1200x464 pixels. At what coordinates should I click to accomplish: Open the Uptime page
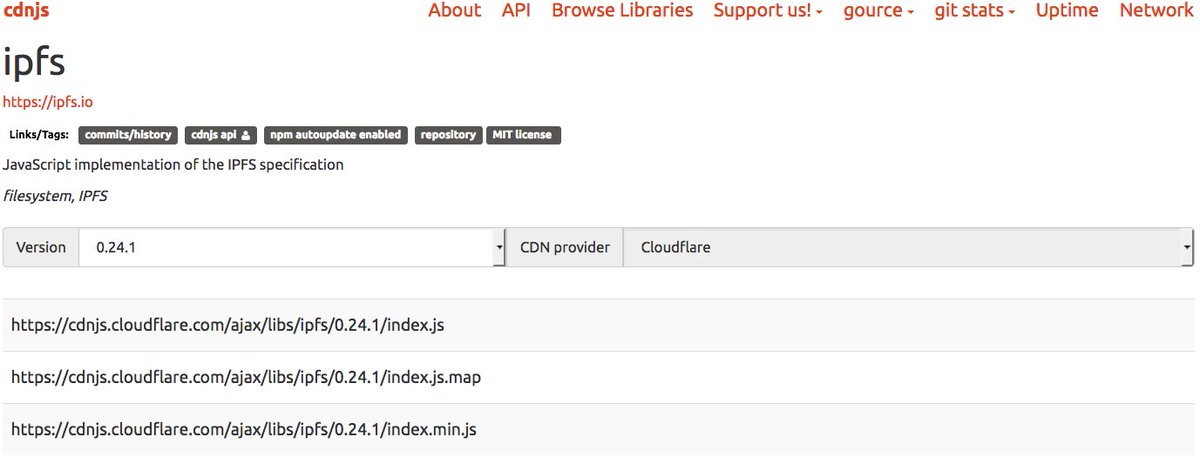[x=1067, y=10]
